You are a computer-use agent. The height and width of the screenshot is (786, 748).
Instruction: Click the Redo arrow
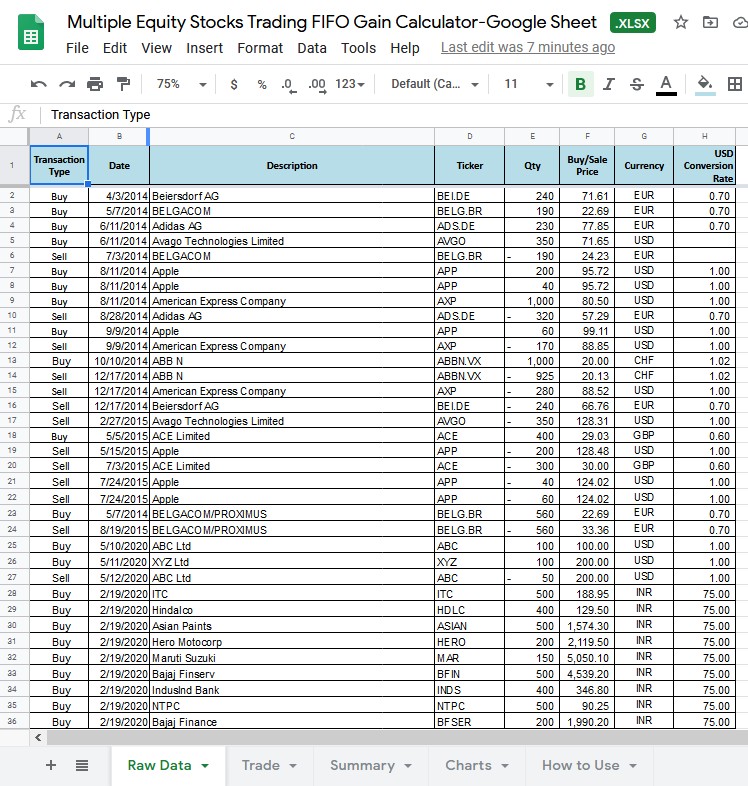(67, 84)
